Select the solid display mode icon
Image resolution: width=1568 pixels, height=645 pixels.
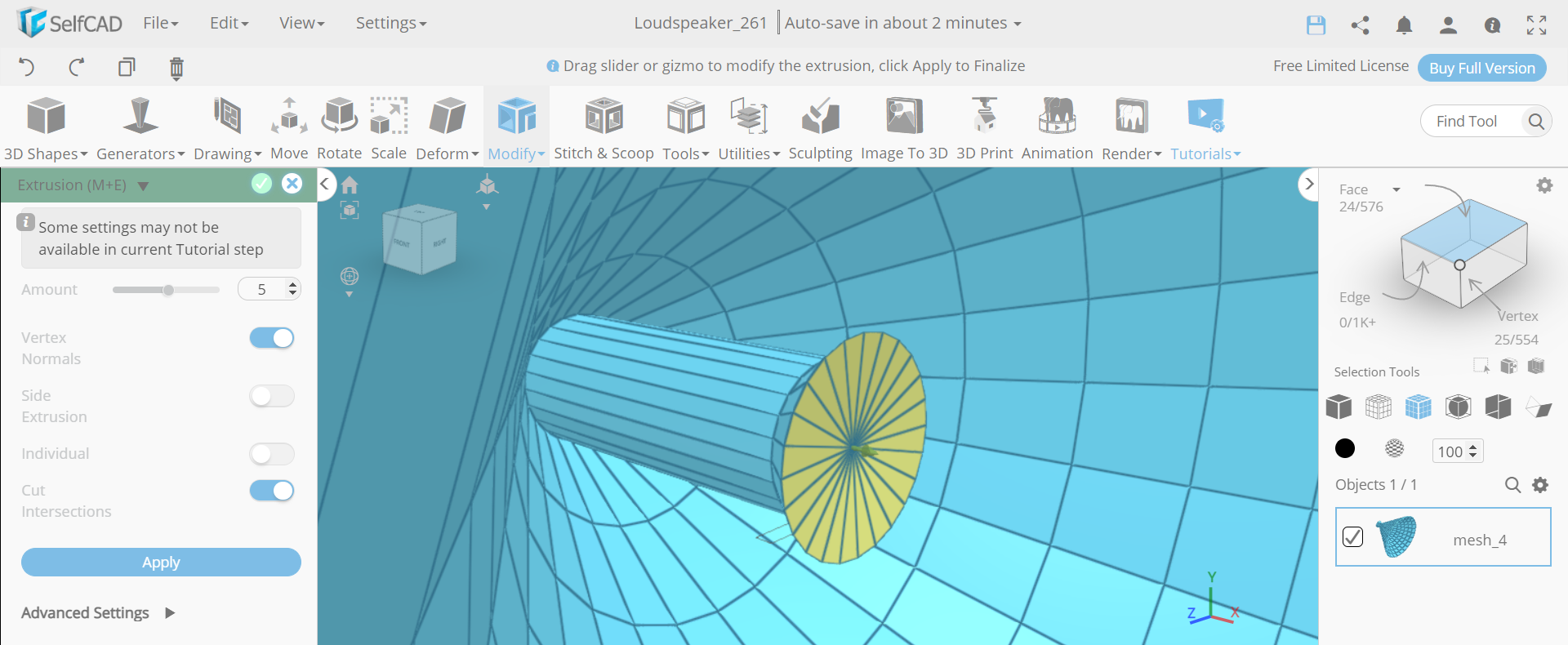click(1339, 406)
